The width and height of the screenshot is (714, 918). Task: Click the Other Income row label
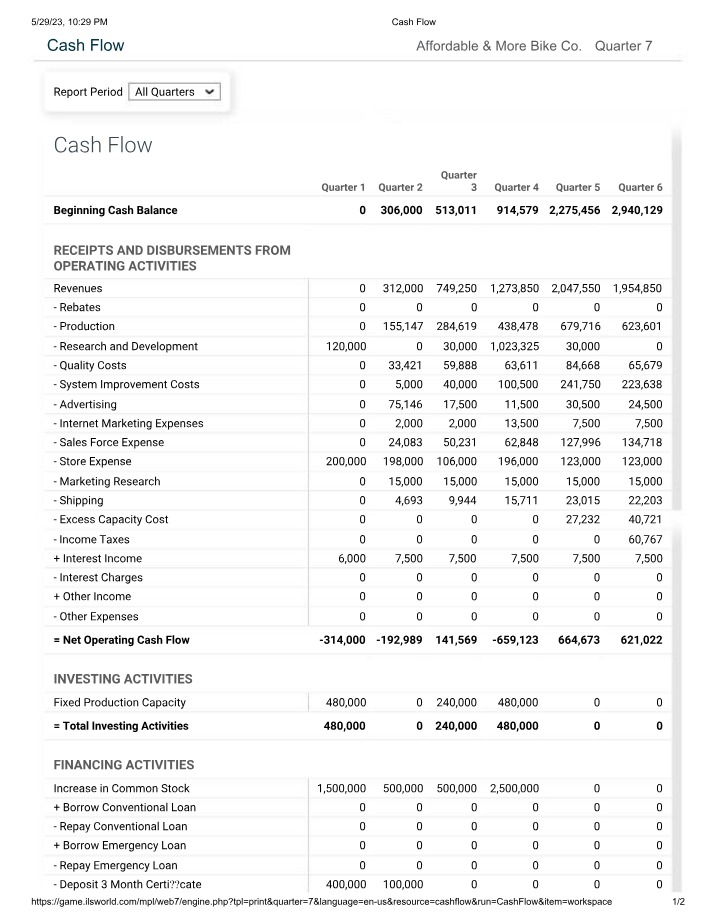(92, 596)
